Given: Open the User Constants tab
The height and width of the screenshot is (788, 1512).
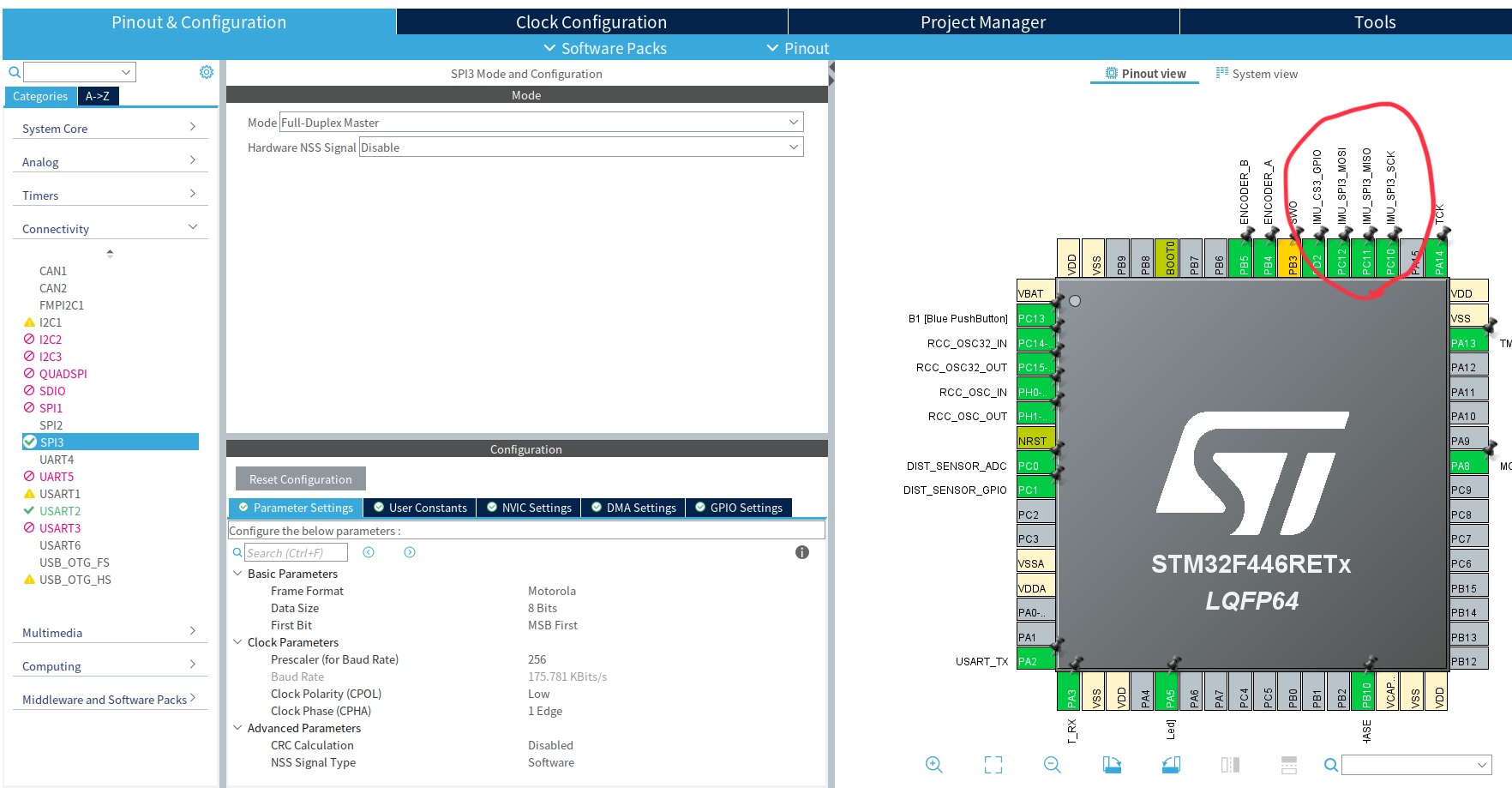Looking at the screenshot, I should click(420, 508).
